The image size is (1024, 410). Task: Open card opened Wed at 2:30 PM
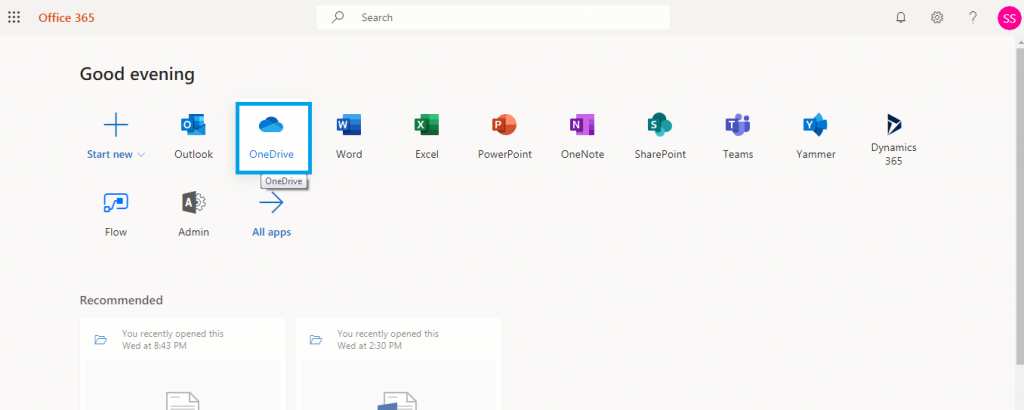(398, 364)
